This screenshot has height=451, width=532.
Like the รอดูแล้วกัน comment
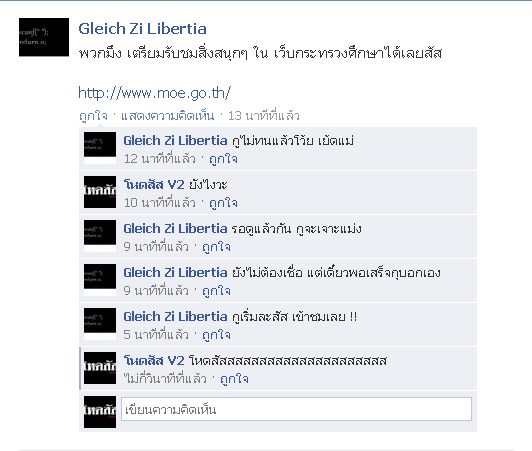216,247
